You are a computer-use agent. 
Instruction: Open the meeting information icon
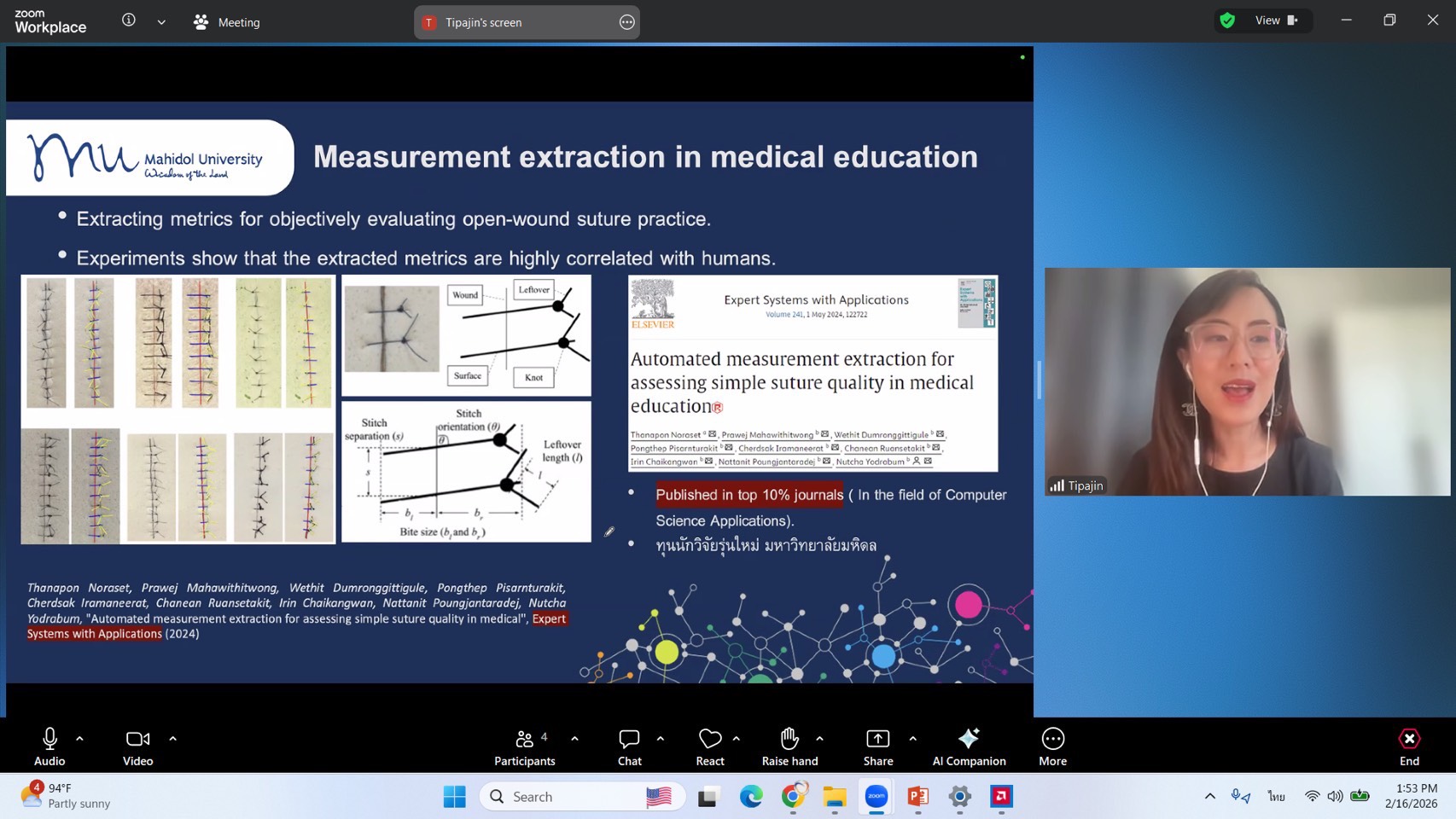click(129, 20)
